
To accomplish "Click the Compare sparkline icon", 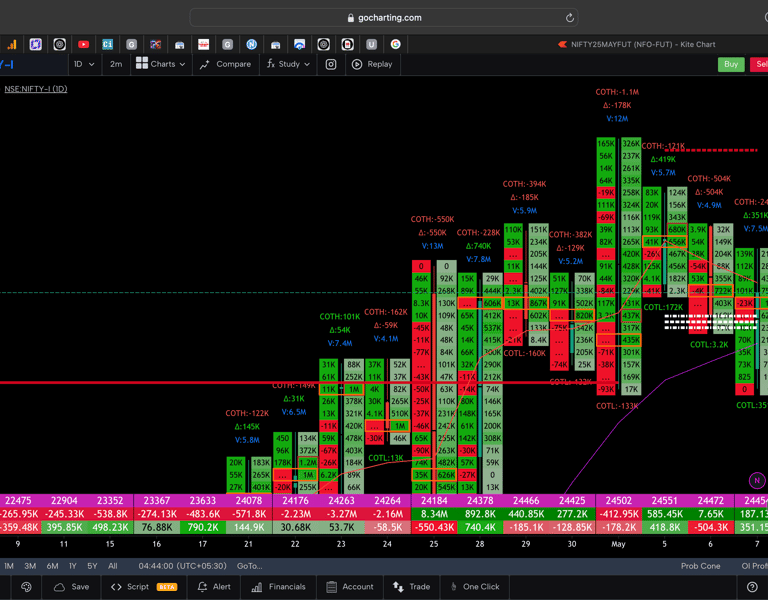I will pos(205,64).
